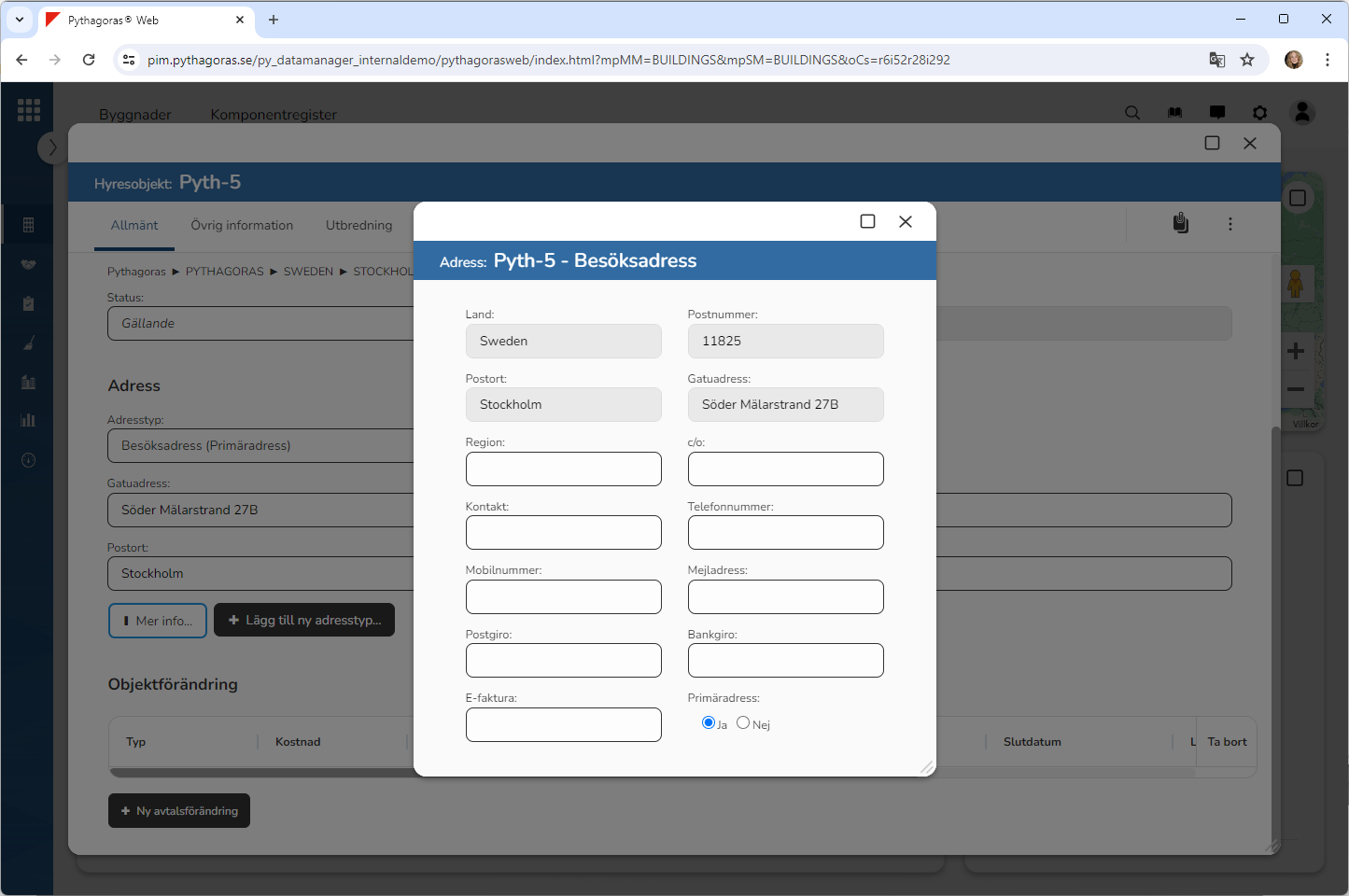Click the handshake icon in left sidebar
The width and height of the screenshot is (1349, 896).
click(x=28, y=264)
